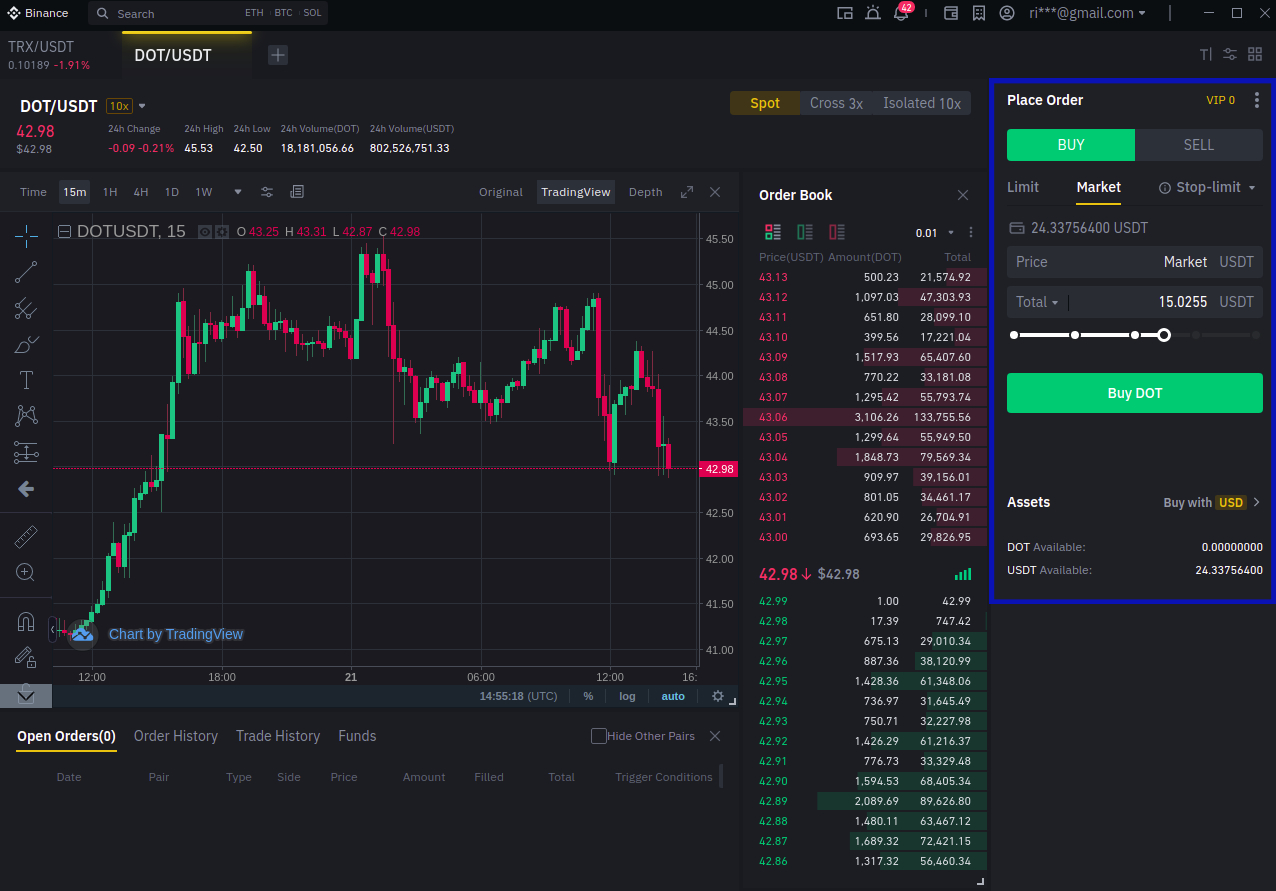Screen dimensions: 1276x891
Task: Open the picture-in-picture window icon
Action: click(x=845, y=14)
